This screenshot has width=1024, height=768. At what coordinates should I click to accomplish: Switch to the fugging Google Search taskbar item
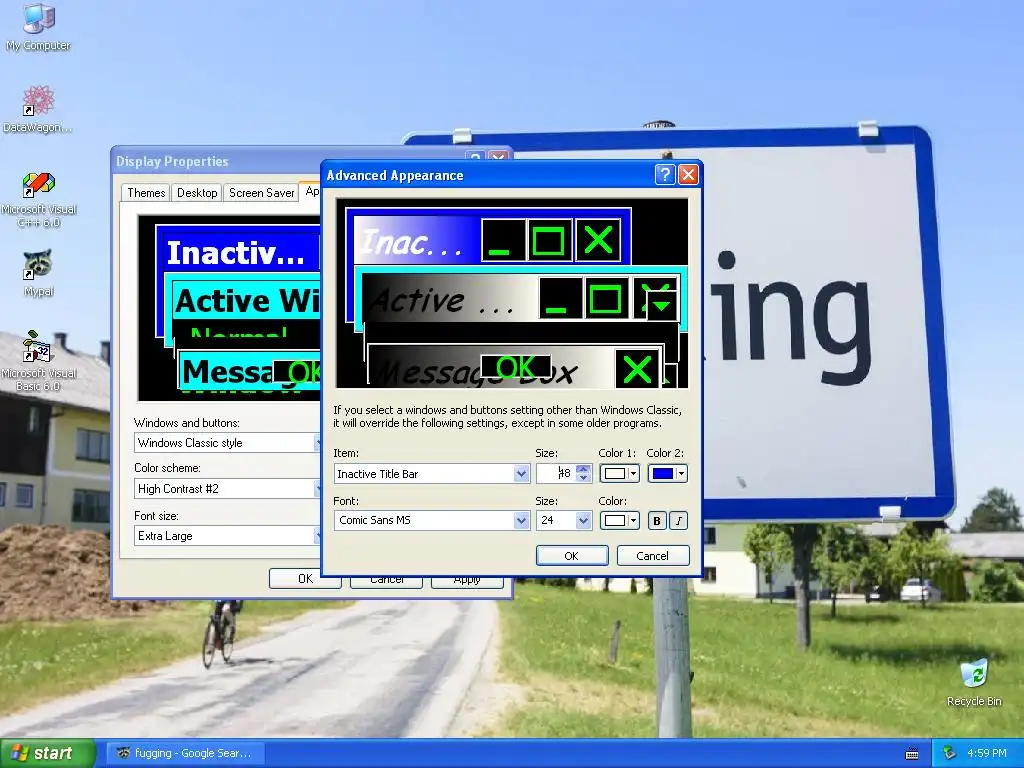187,753
